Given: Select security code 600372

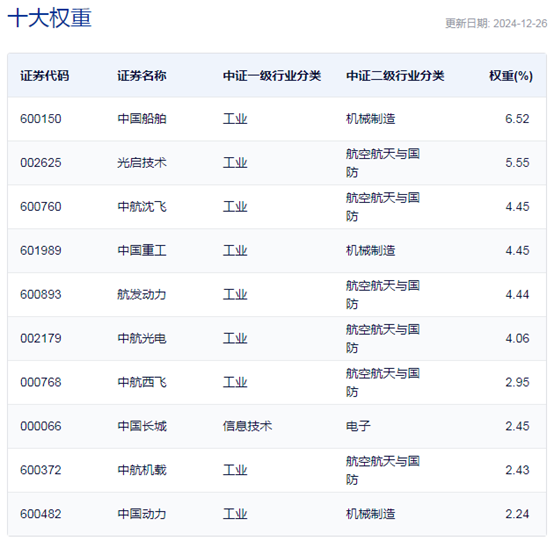Looking at the screenshot, I should (41, 470).
